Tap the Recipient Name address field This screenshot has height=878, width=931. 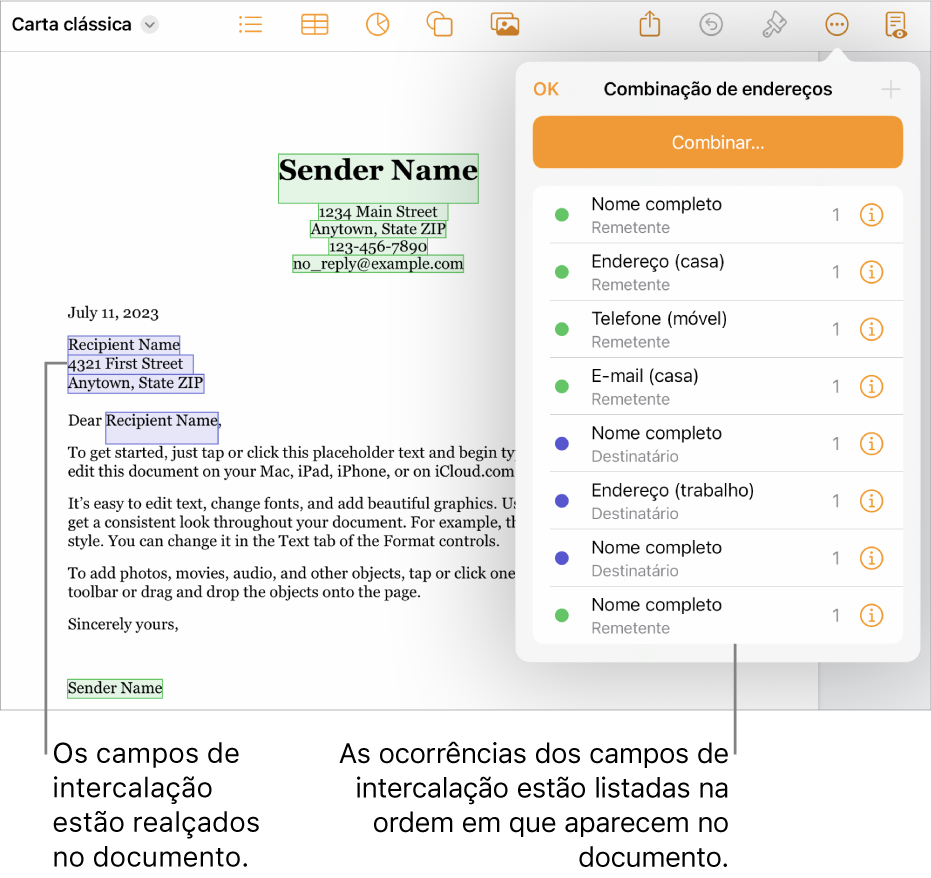124,345
